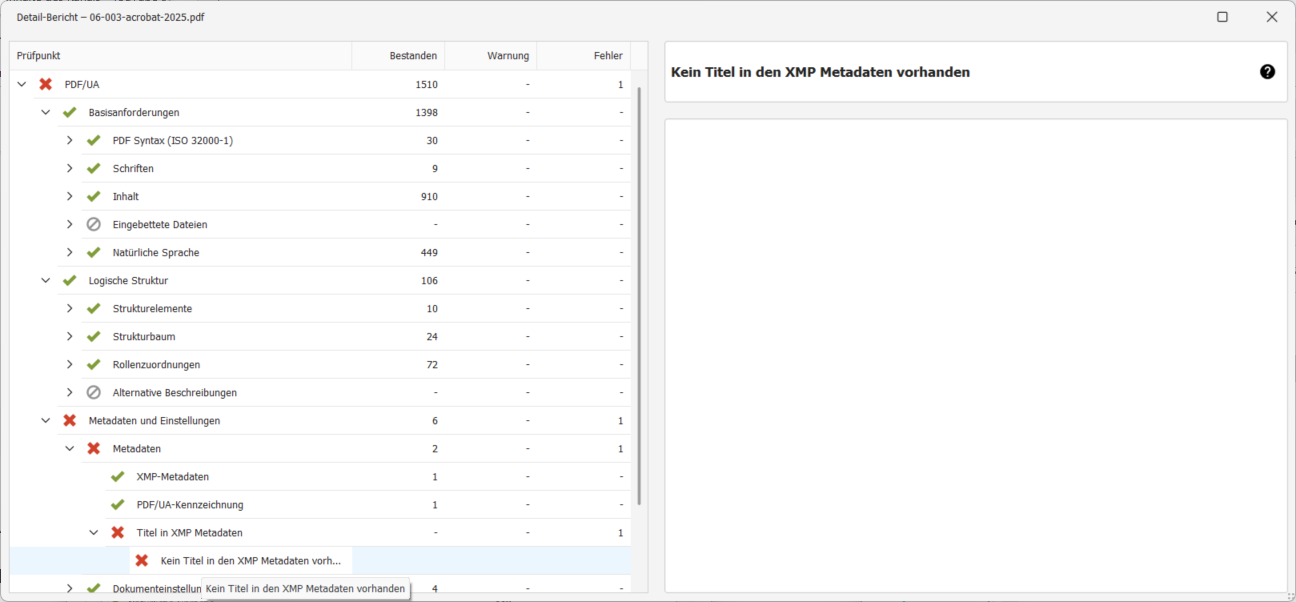Screen dimensions: 1296x602
Task: Select the Inhalt tree item
Action: point(126,197)
